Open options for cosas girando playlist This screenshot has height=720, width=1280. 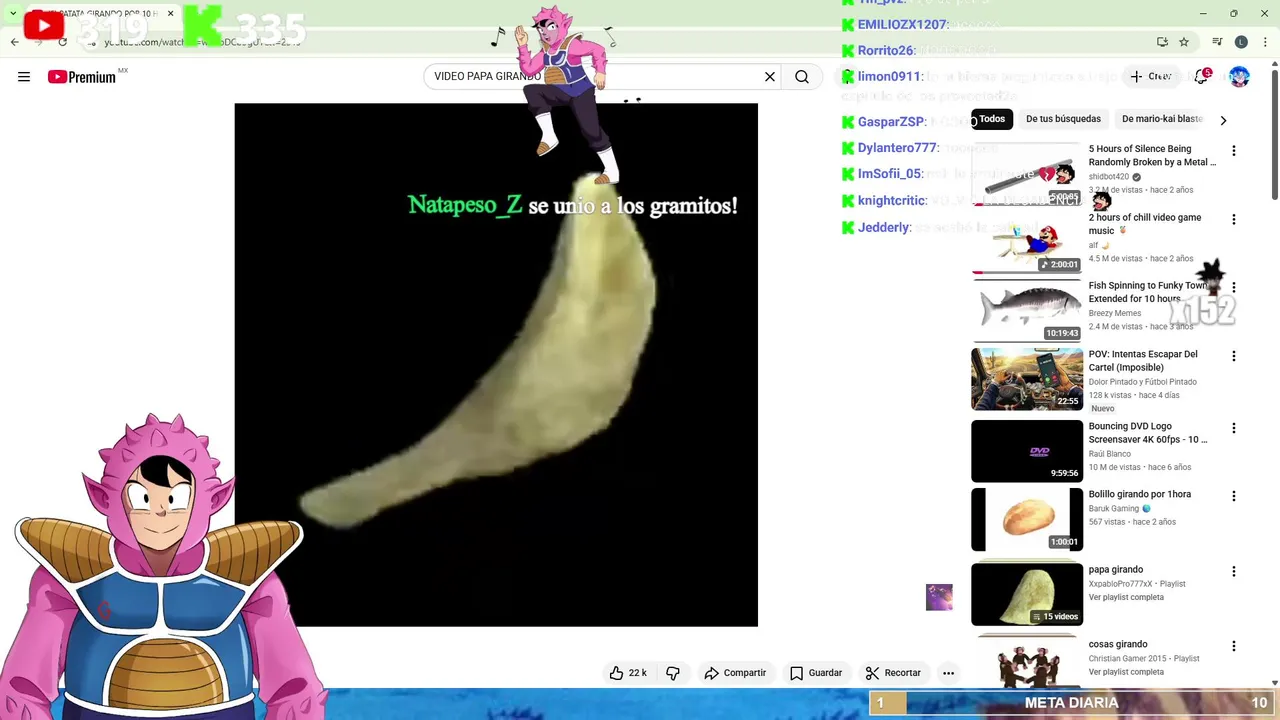[1234, 647]
